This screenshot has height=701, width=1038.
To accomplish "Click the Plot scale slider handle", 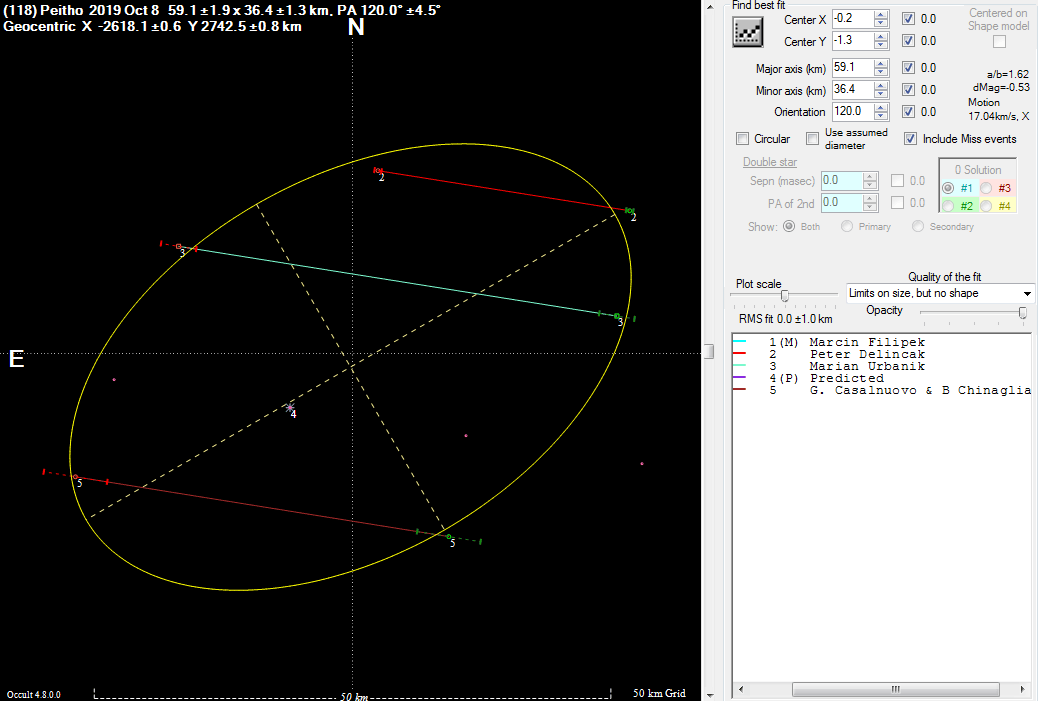I will coord(785,296).
